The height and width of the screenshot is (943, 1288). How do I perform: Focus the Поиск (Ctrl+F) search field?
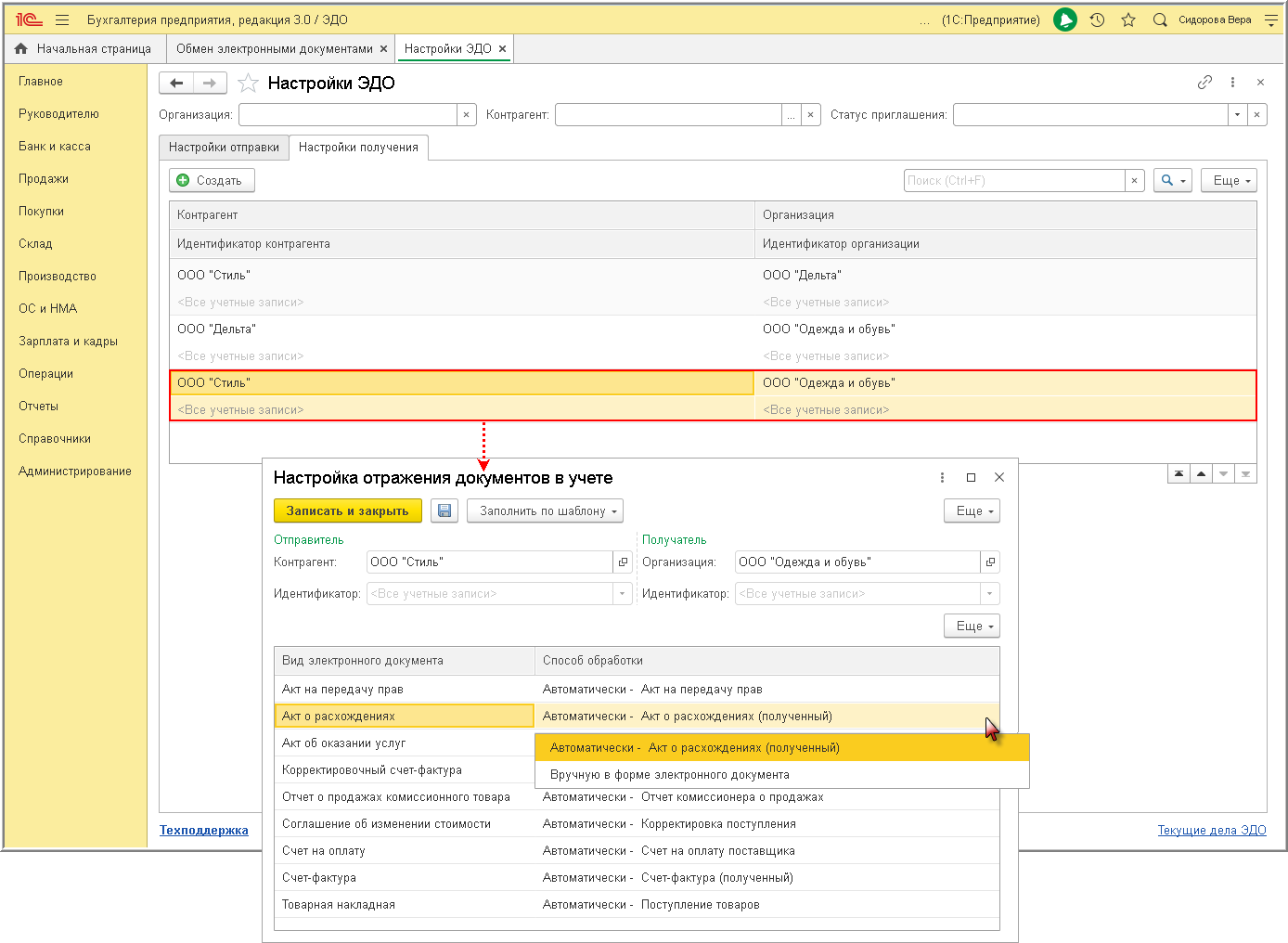pos(1014,181)
